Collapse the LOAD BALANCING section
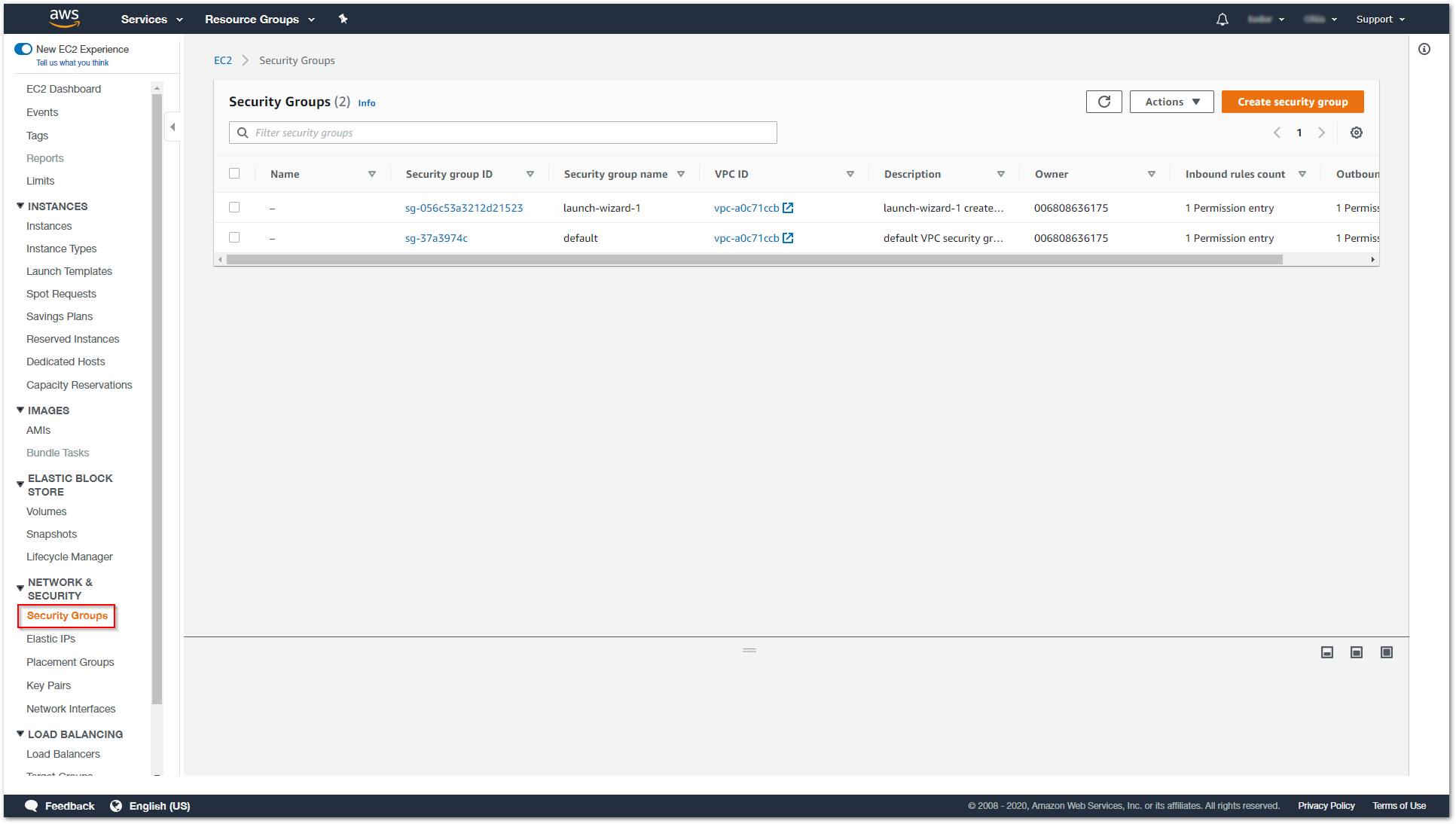This screenshot has width=1456, height=824. coord(20,734)
